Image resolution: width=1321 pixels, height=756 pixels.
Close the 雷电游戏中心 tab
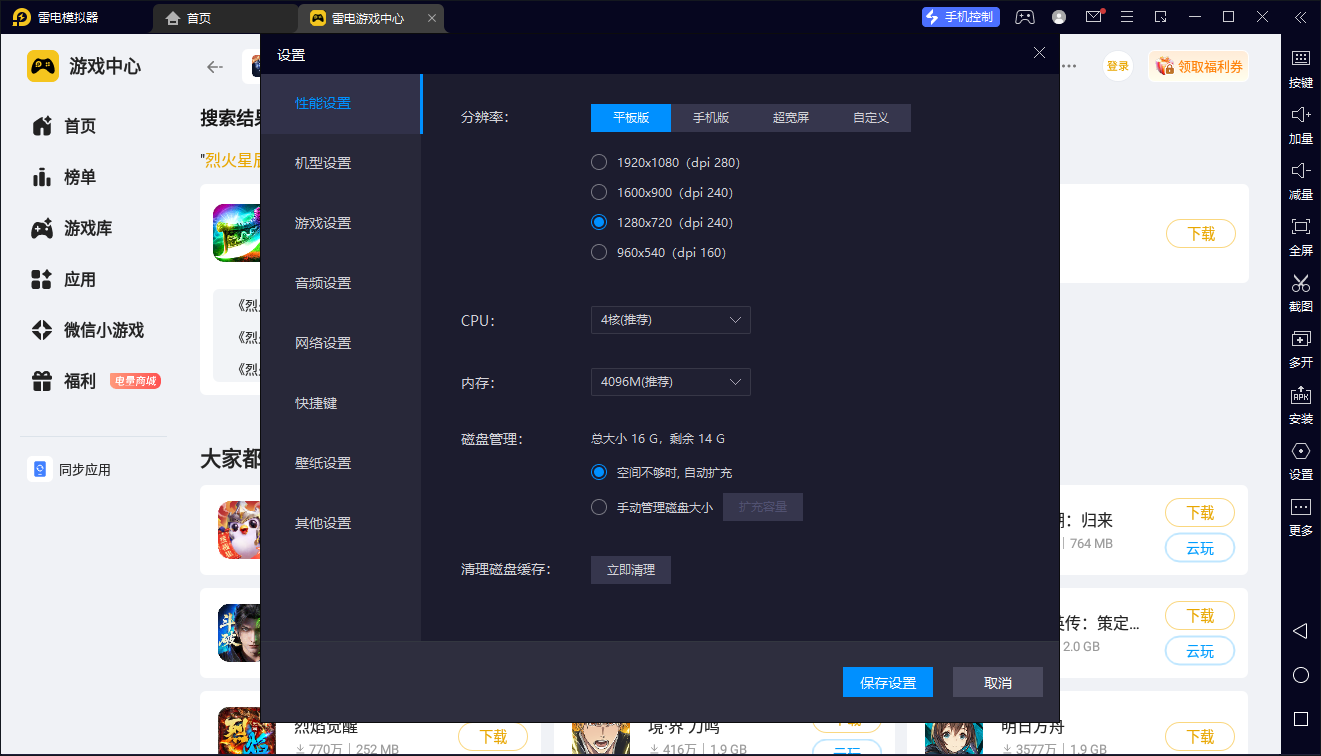[431, 18]
